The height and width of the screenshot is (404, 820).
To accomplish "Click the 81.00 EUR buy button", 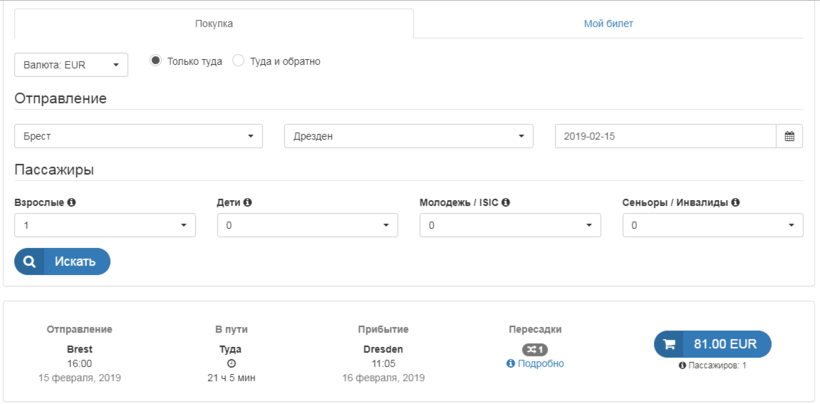I will coord(712,344).
